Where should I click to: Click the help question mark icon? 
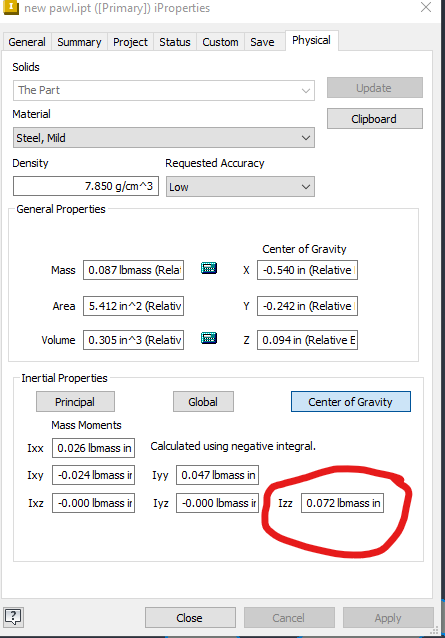(x=13, y=617)
